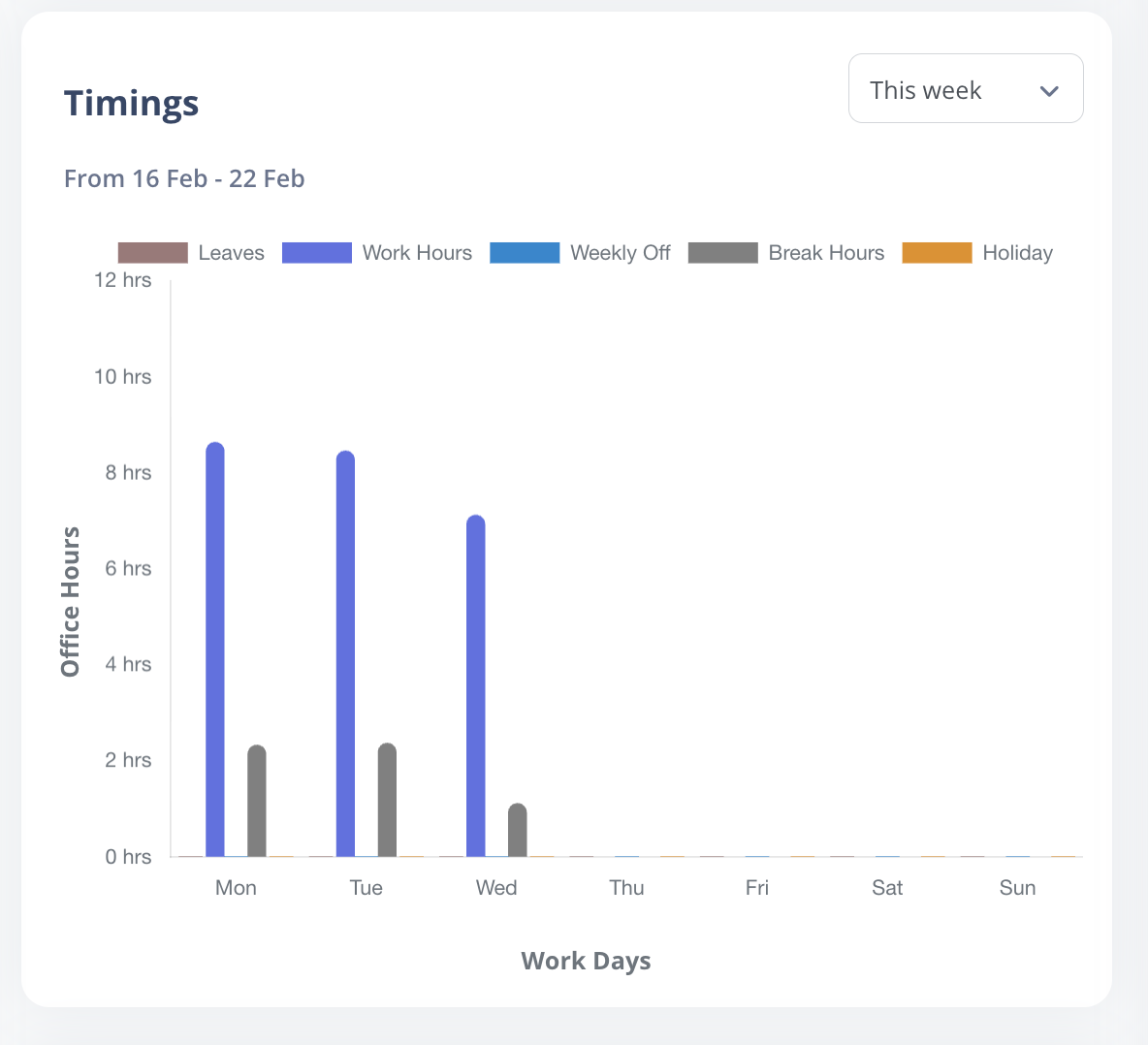Open the This week period dropdown
1148x1045 pixels.
coord(966,88)
